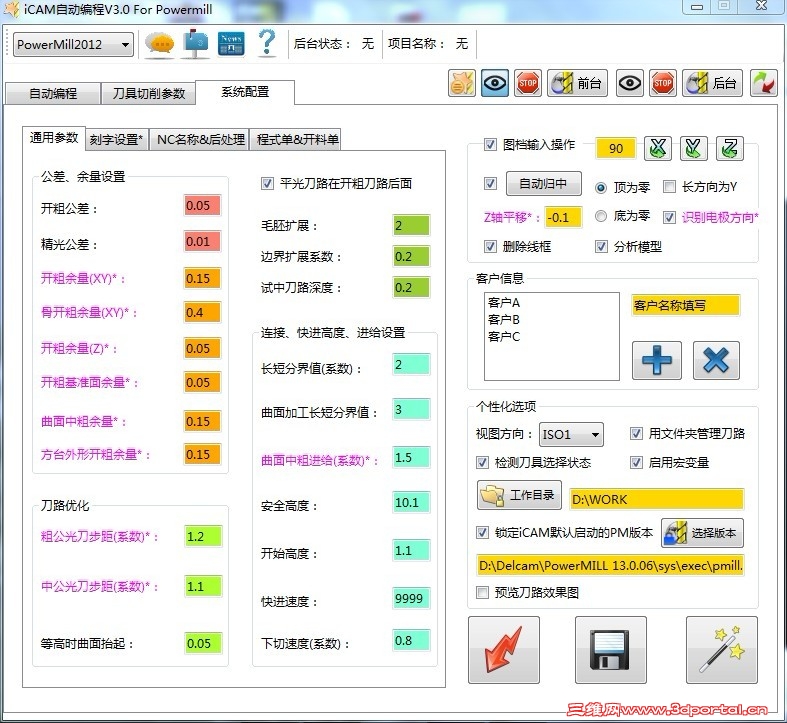Open the News icon

coord(231,44)
